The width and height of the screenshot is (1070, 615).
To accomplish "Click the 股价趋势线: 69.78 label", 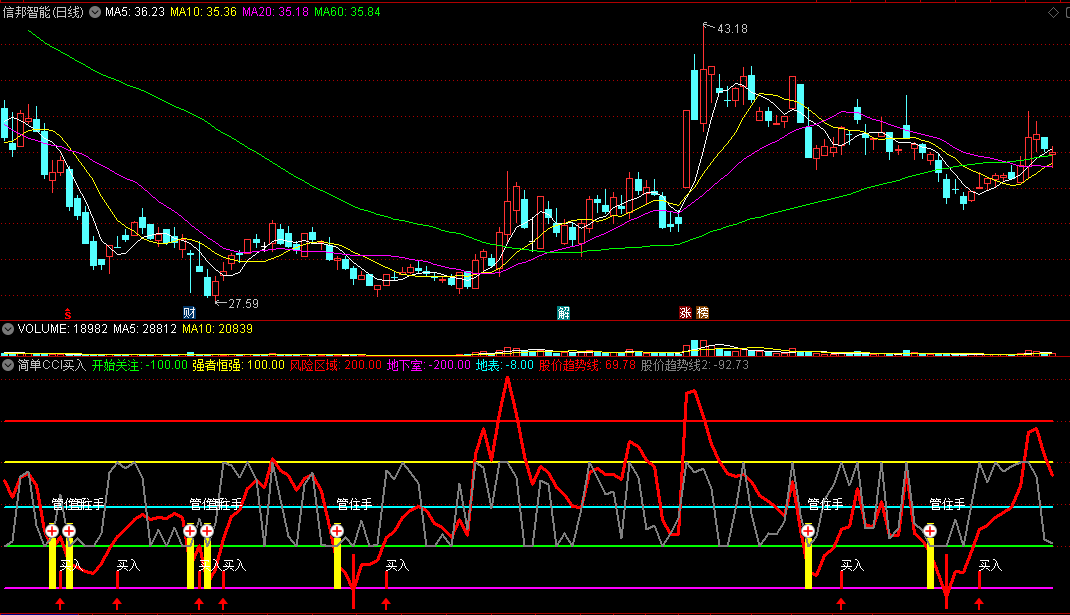I will click(587, 365).
